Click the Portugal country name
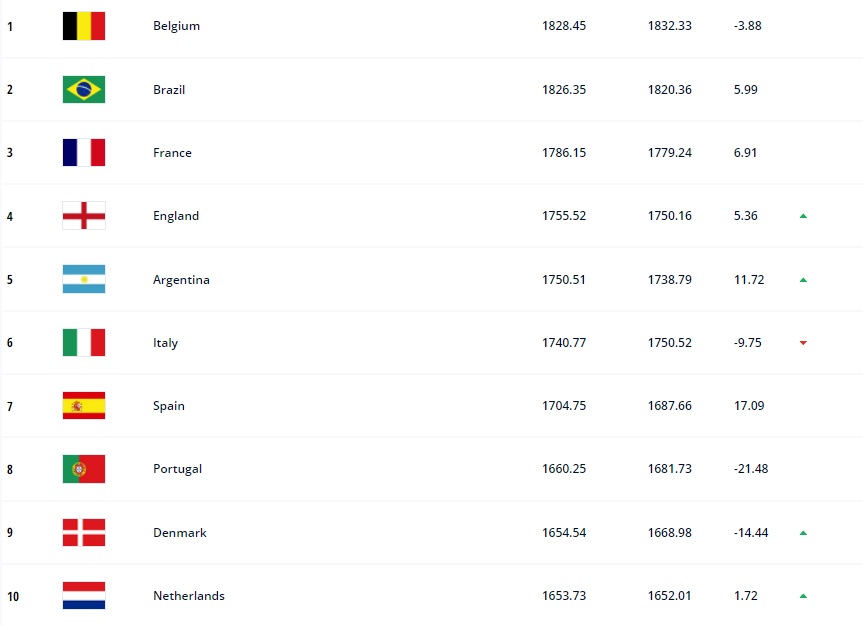 pyautogui.click(x=177, y=469)
